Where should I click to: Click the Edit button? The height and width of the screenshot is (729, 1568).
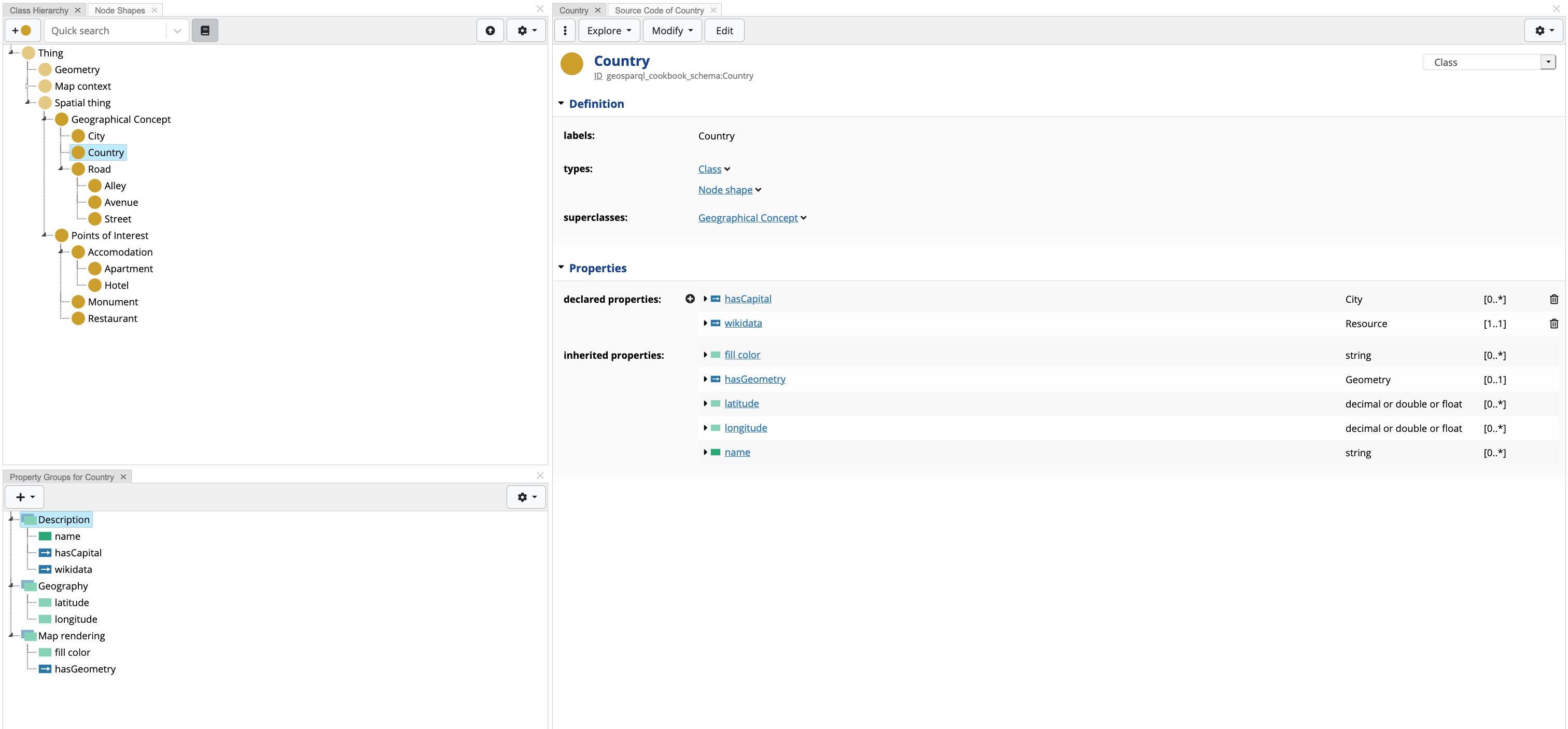click(724, 31)
